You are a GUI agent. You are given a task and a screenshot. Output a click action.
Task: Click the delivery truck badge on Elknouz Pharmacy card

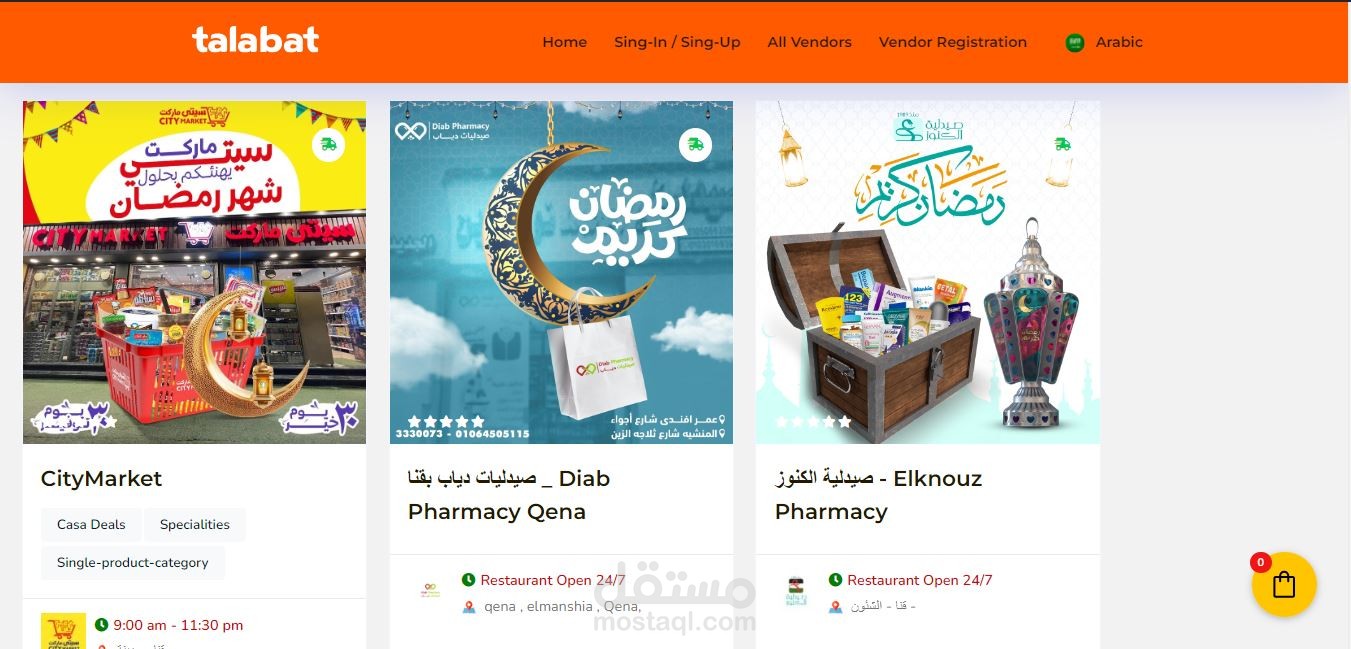pos(1062,145)
